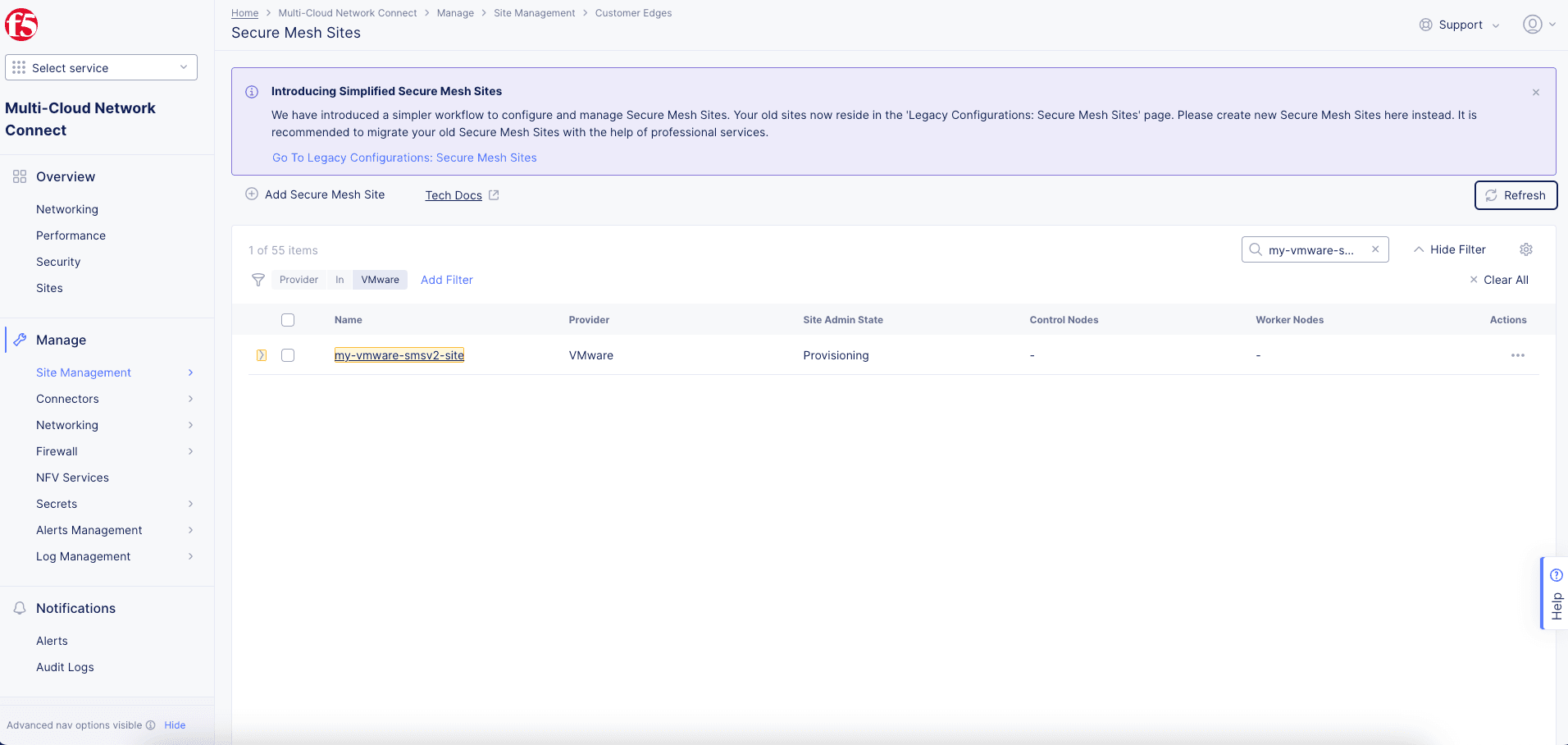Viewport: 1568px width, 745px height.
Task: Click the VMware filter value chip
Action: [x=380, y=280]
